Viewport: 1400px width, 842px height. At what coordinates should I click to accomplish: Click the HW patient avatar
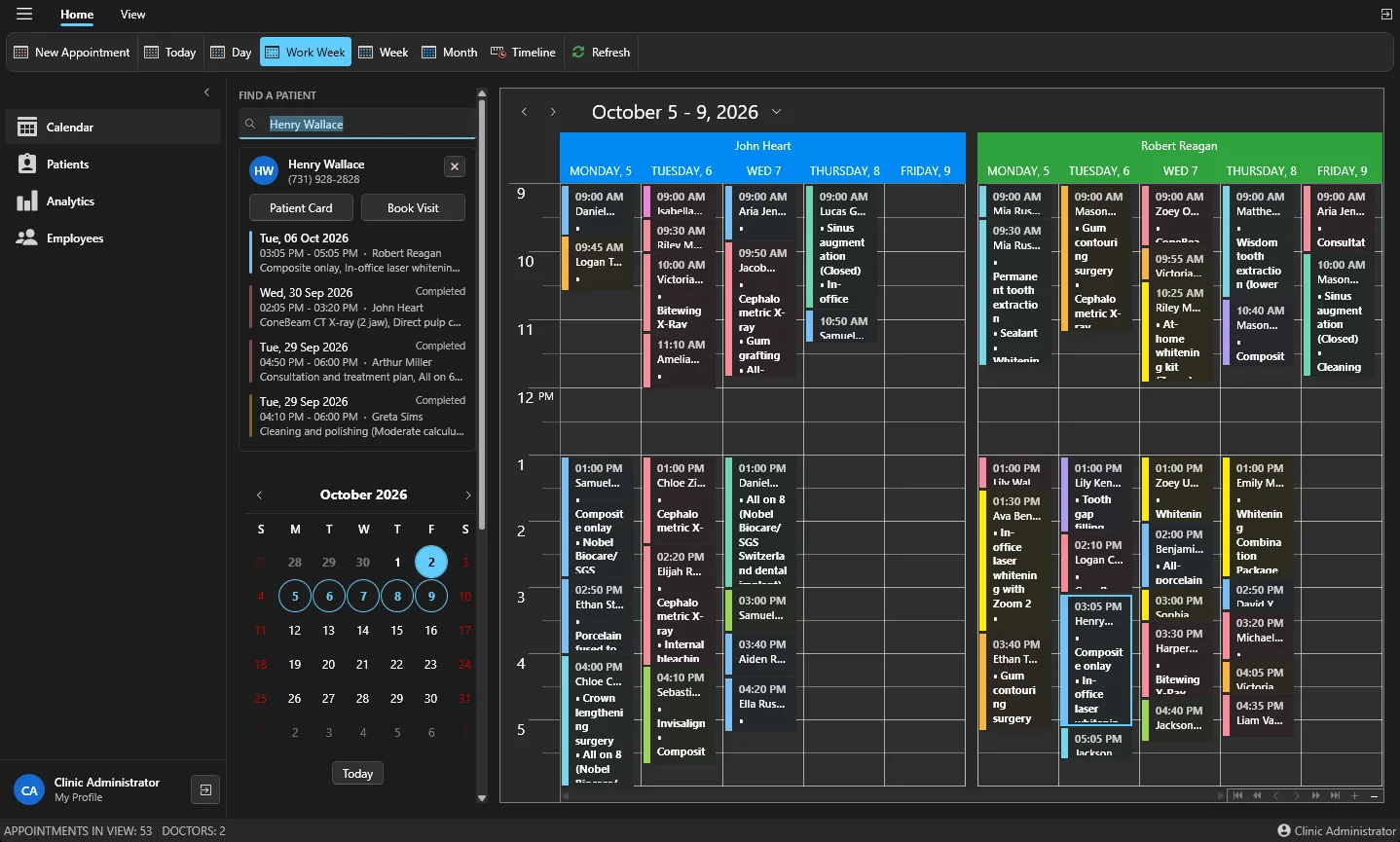(x=264, y=170)
